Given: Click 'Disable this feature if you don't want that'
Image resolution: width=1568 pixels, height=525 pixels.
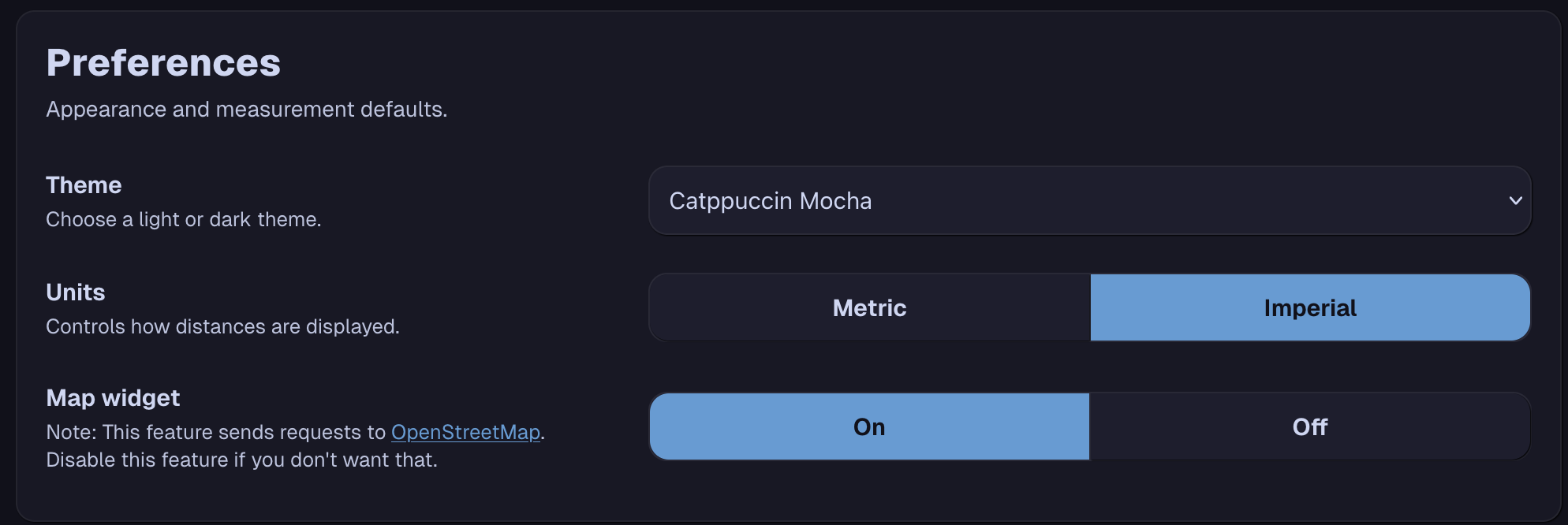Looking at the screenshot, I should pyautogui.click(x=241, y=460).
